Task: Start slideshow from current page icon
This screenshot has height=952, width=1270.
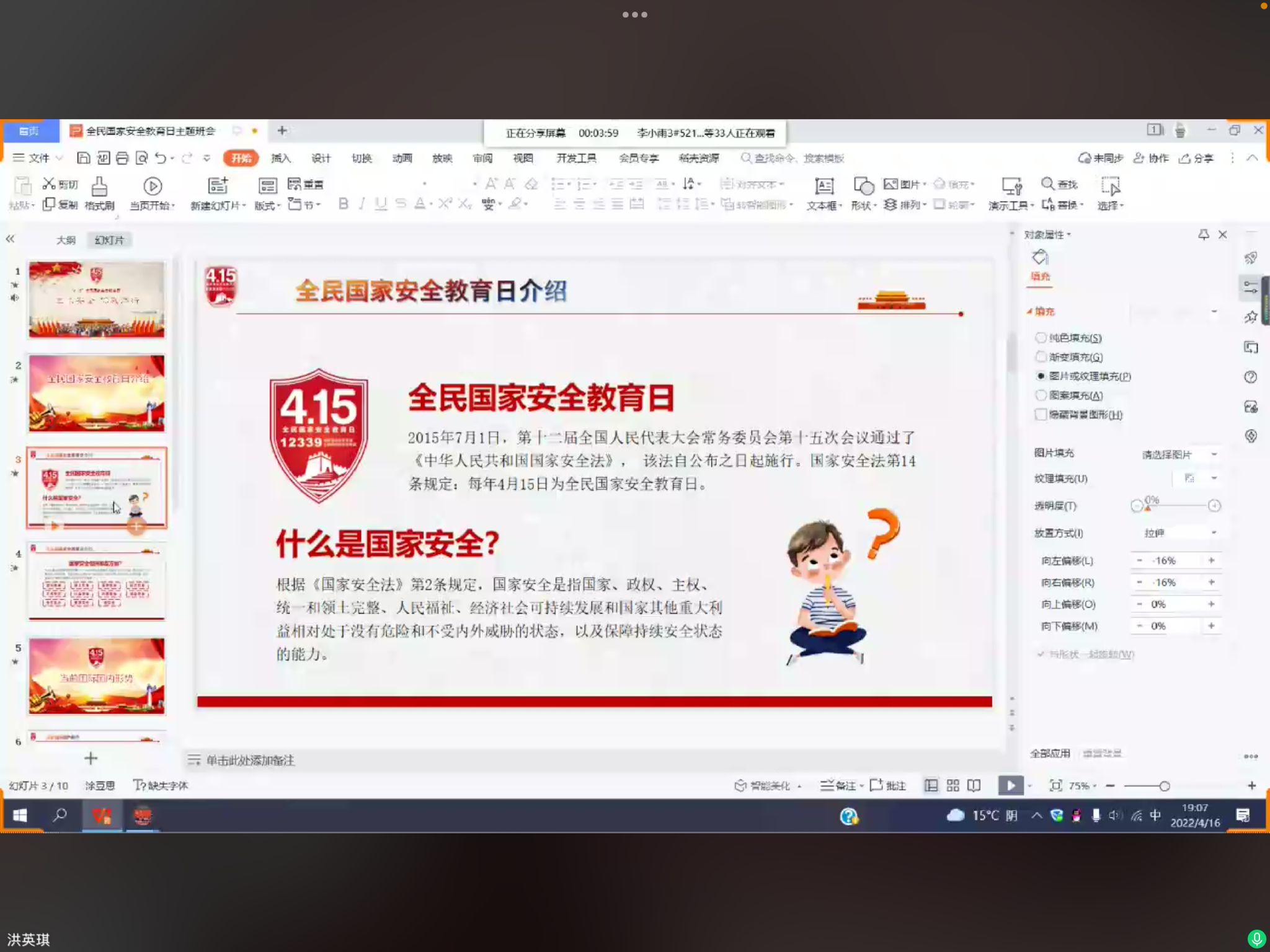Action: pyautogui.click(x=153, y=186)
